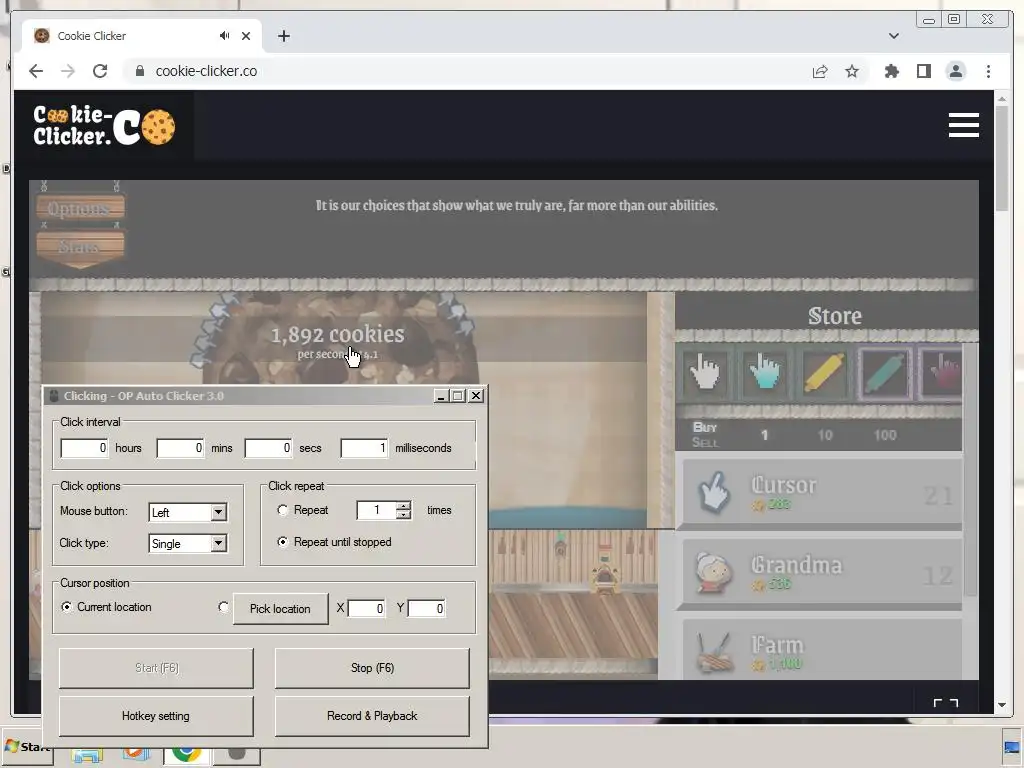Select the Repeat times radio option
This screenshot has height=768, width=1024.
(282, 510)
